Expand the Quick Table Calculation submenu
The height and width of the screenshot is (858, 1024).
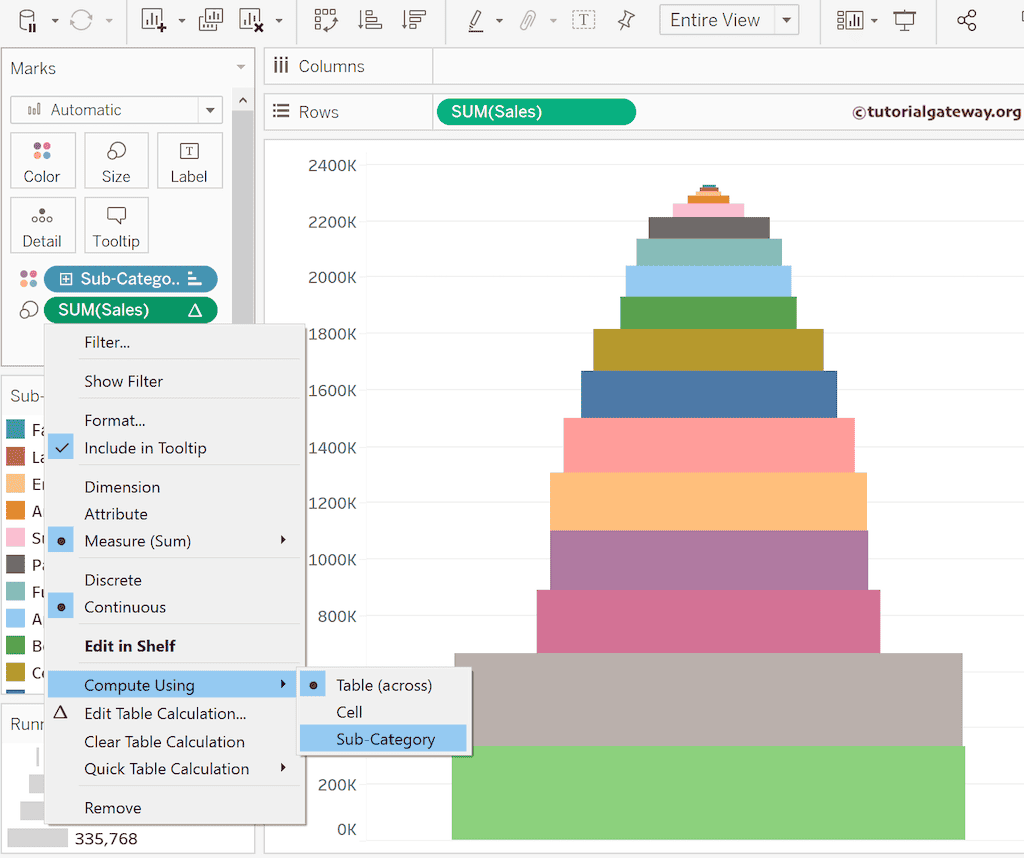(x=167, y=769)
